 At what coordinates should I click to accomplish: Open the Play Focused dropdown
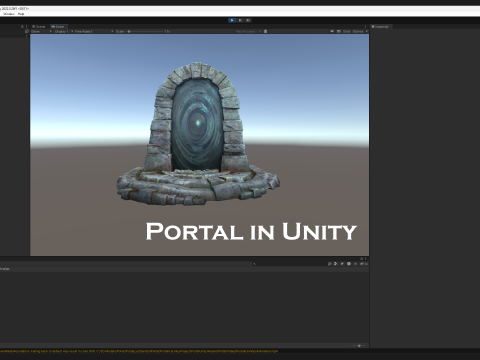coord(248,31)
